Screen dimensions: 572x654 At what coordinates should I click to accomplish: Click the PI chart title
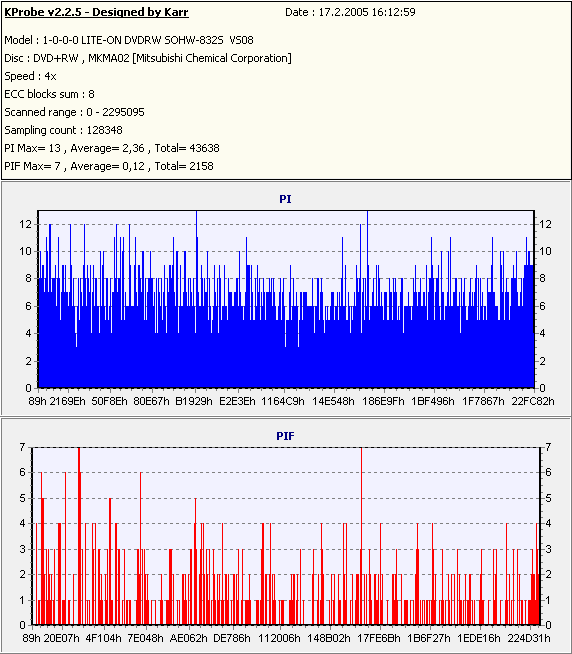point(285,199)
